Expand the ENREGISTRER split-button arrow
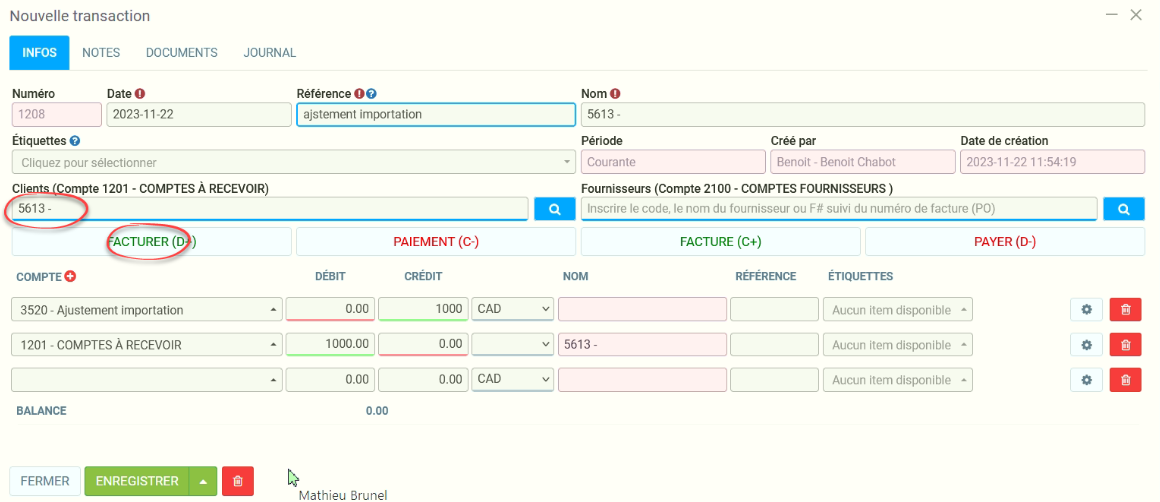1160x502 pixels. 203,481
